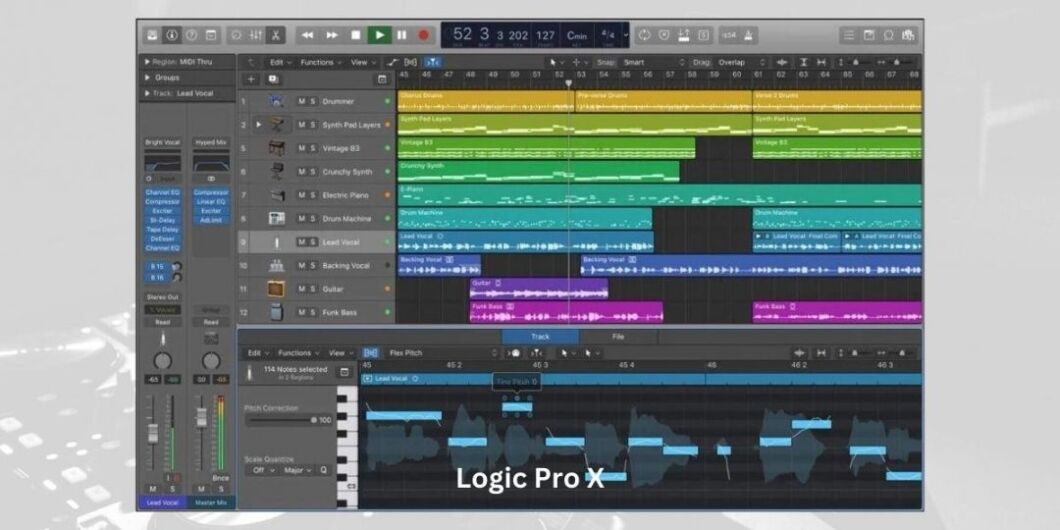Open the Scale Quantize Major dropdown
Screen dimensions: 1060x530
pyautogui.click(x=298, y=469)
